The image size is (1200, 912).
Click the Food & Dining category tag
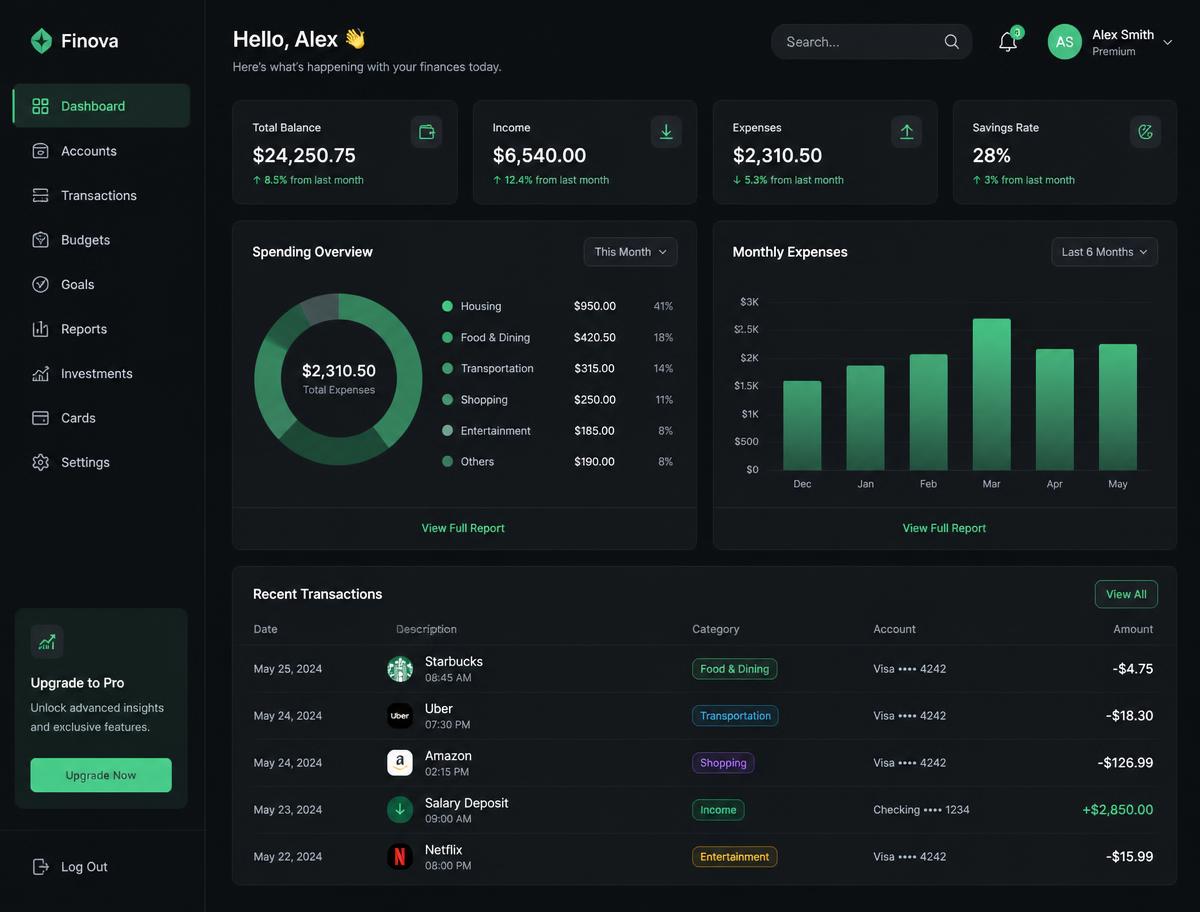click(x=734, y=669)
